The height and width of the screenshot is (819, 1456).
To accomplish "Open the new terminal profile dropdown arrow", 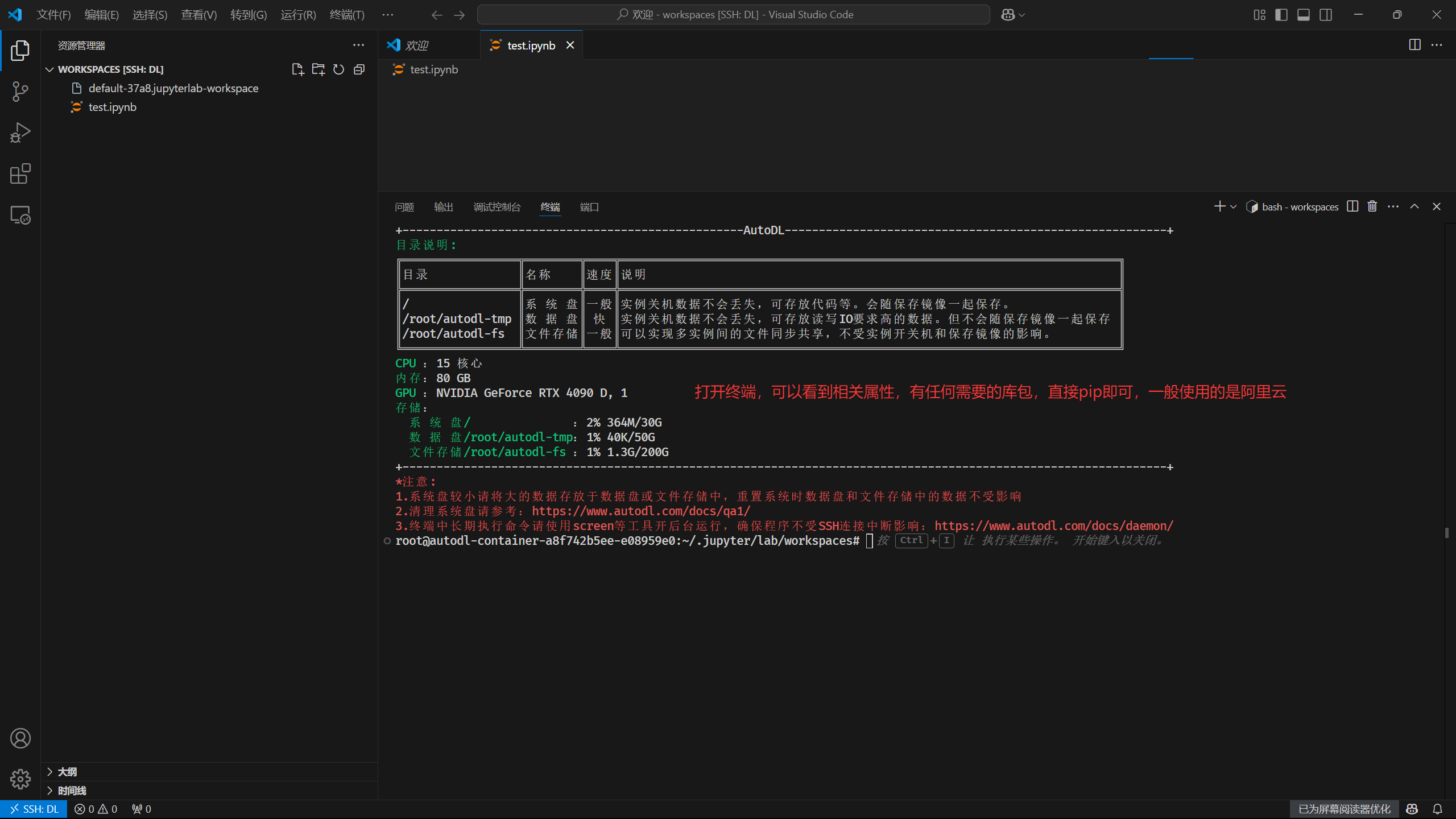I will [1233, 207].
